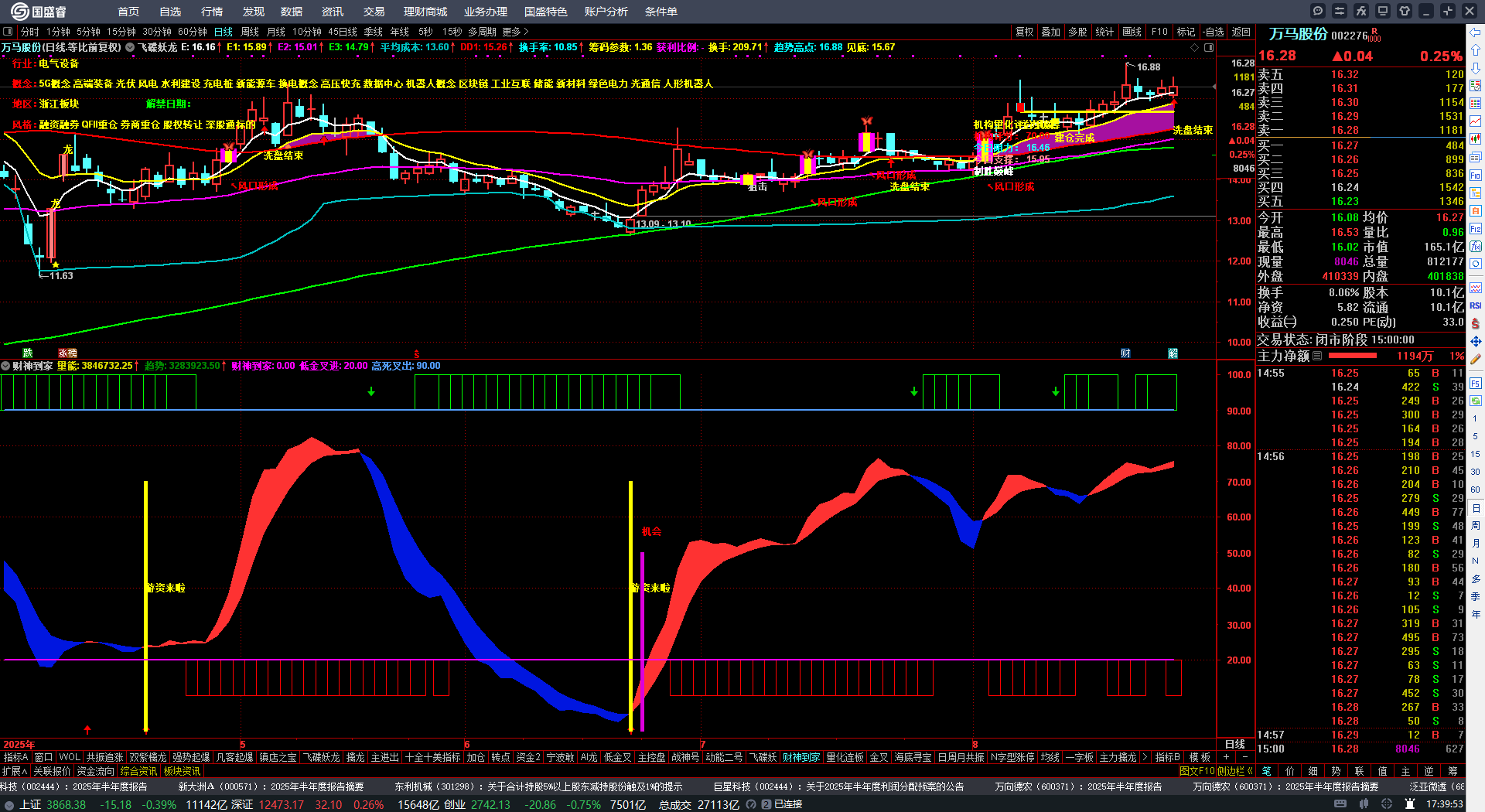Open the quote list icon in sidebar
This screenshot has height=812, width=1485.
coord(1476,86)
